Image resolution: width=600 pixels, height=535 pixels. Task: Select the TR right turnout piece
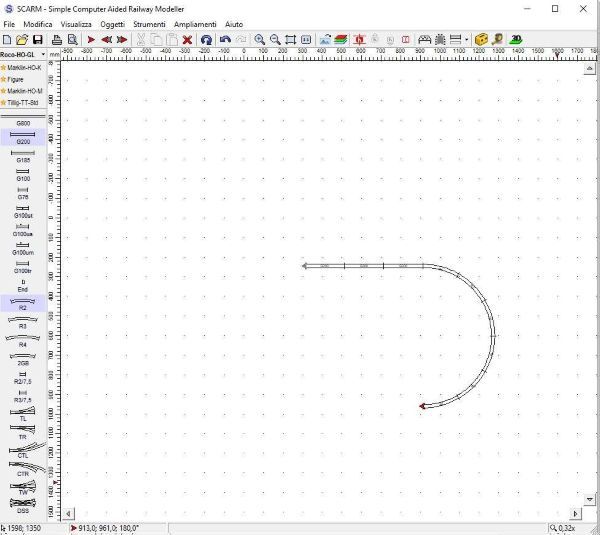(x=23, y=432)
